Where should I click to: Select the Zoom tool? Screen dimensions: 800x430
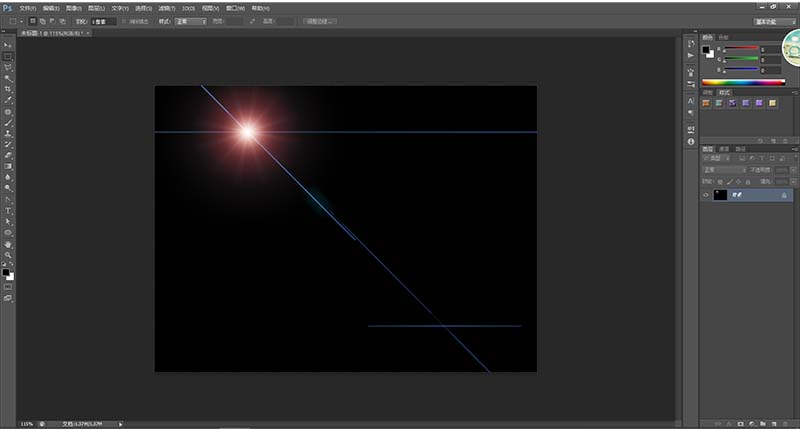click(x=8, y=255)
